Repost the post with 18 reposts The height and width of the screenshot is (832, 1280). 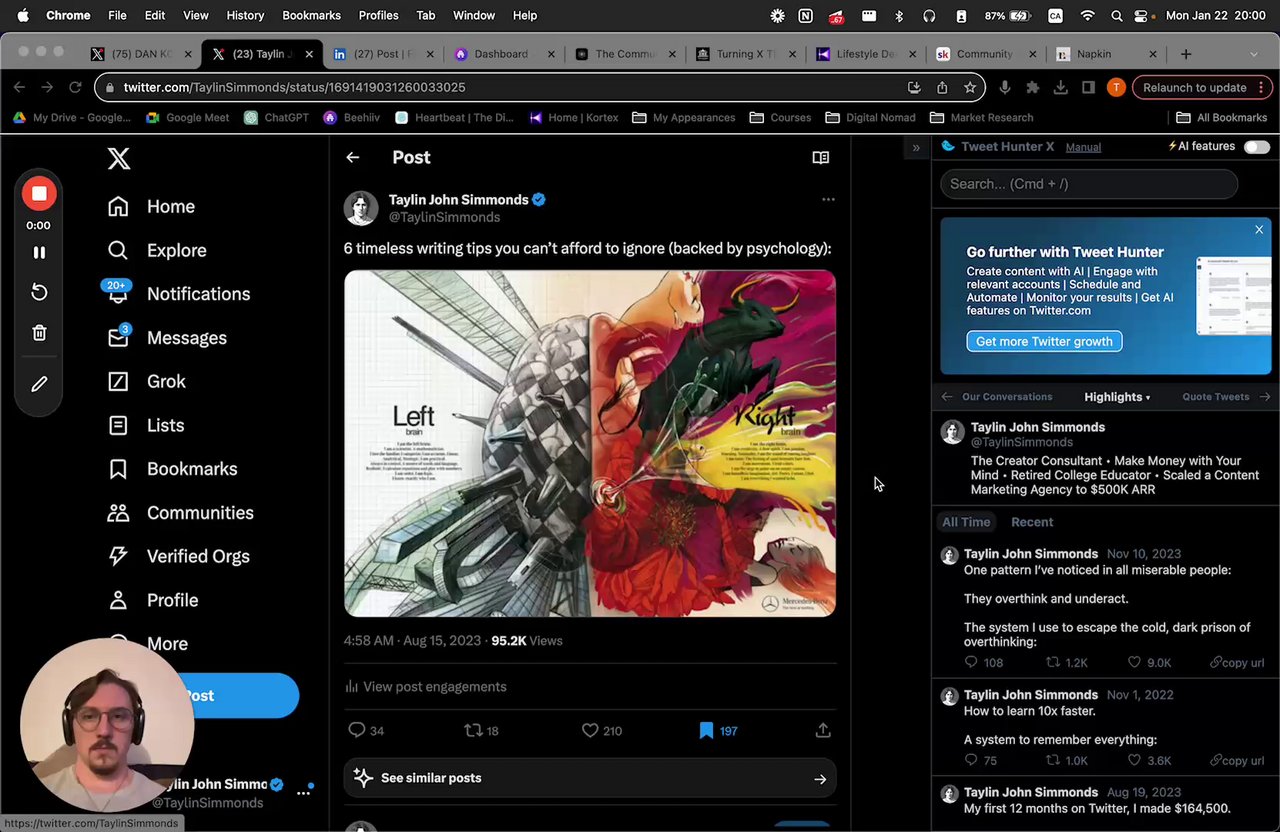(481, 731)
